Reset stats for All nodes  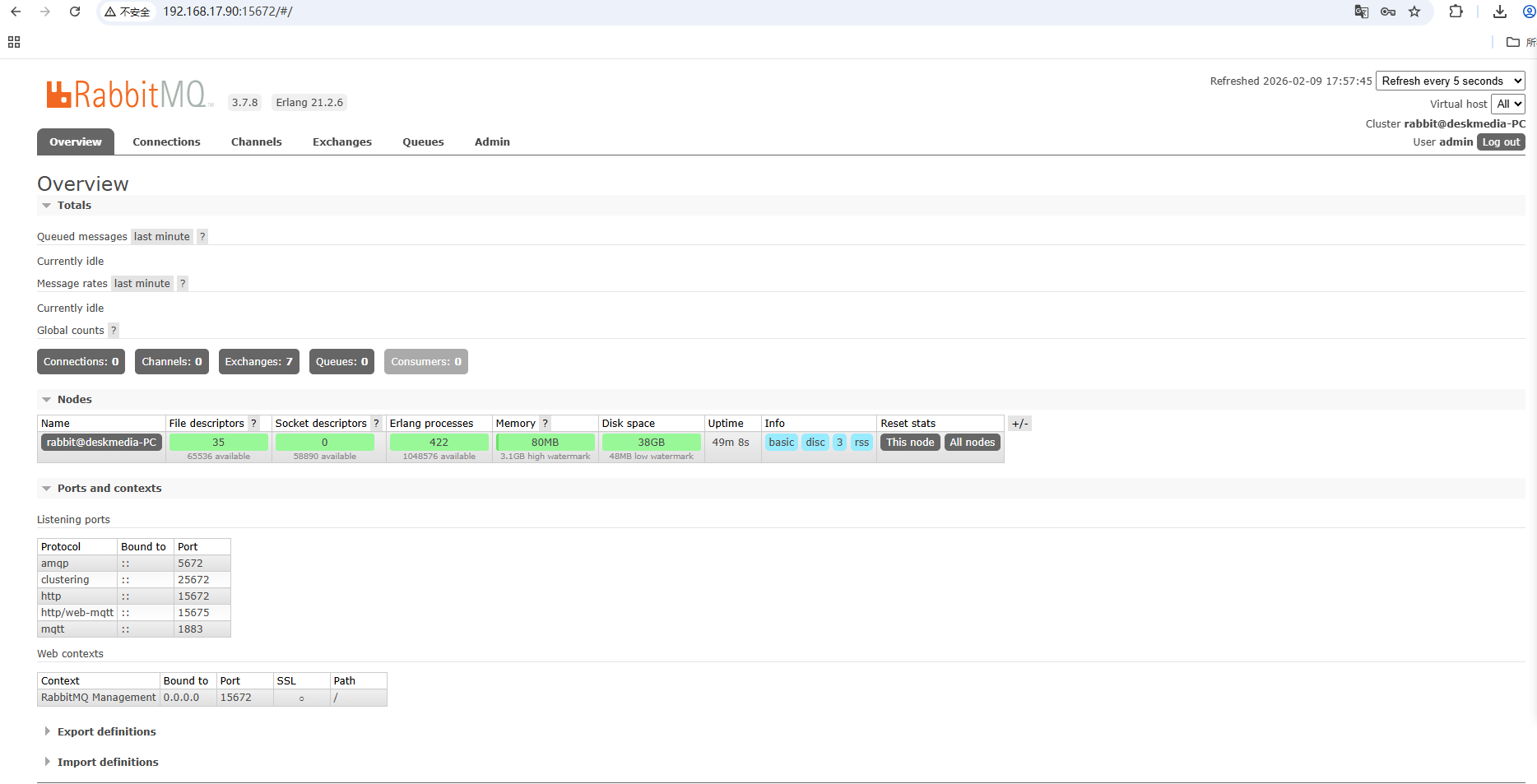(x=973, y=443)
